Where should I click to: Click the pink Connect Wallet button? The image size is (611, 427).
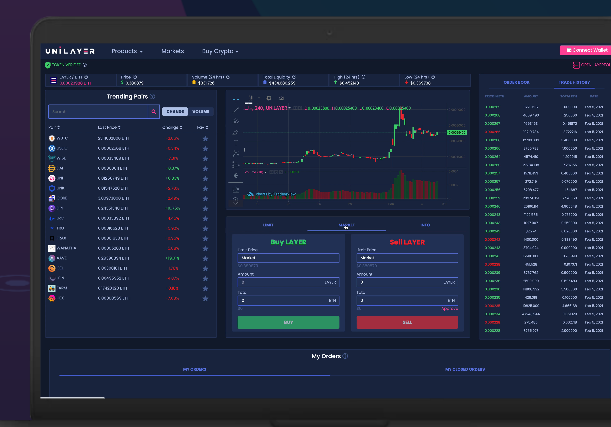(585, 49)
